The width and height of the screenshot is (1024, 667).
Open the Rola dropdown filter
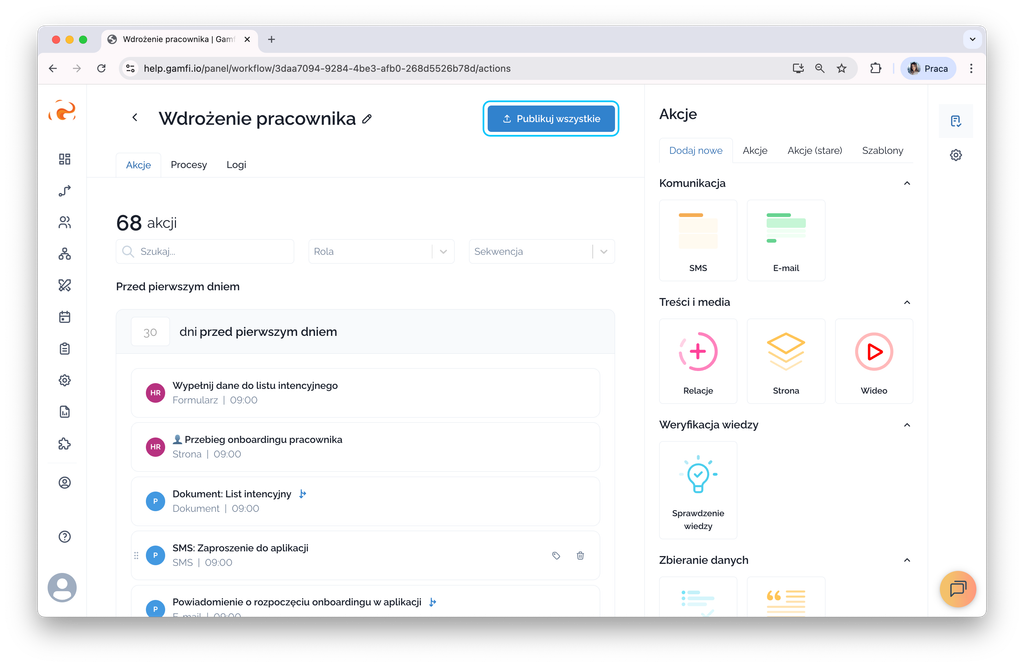pyautogui.click(x=381, y=252)
